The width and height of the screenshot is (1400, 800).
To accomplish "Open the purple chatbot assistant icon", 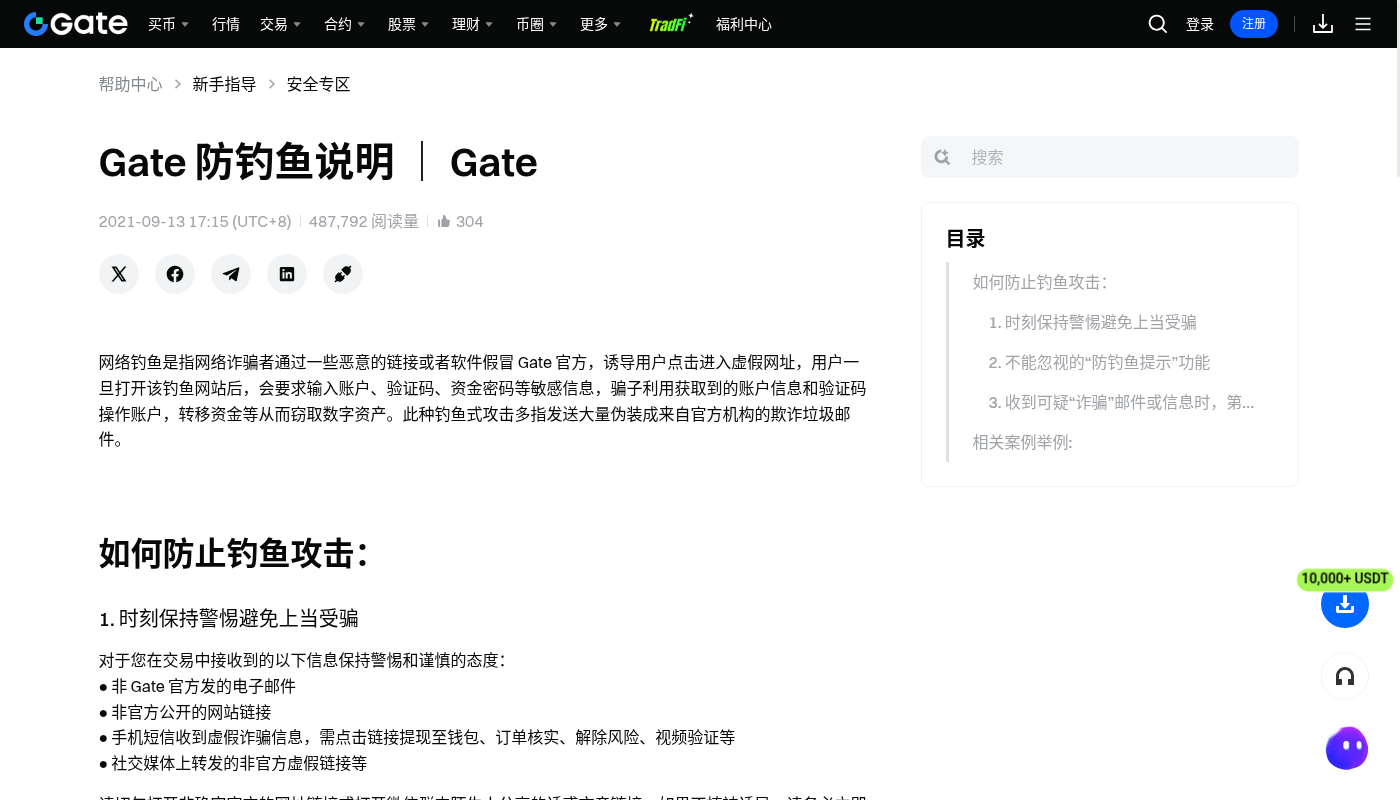I will (x=1347, y=748).
